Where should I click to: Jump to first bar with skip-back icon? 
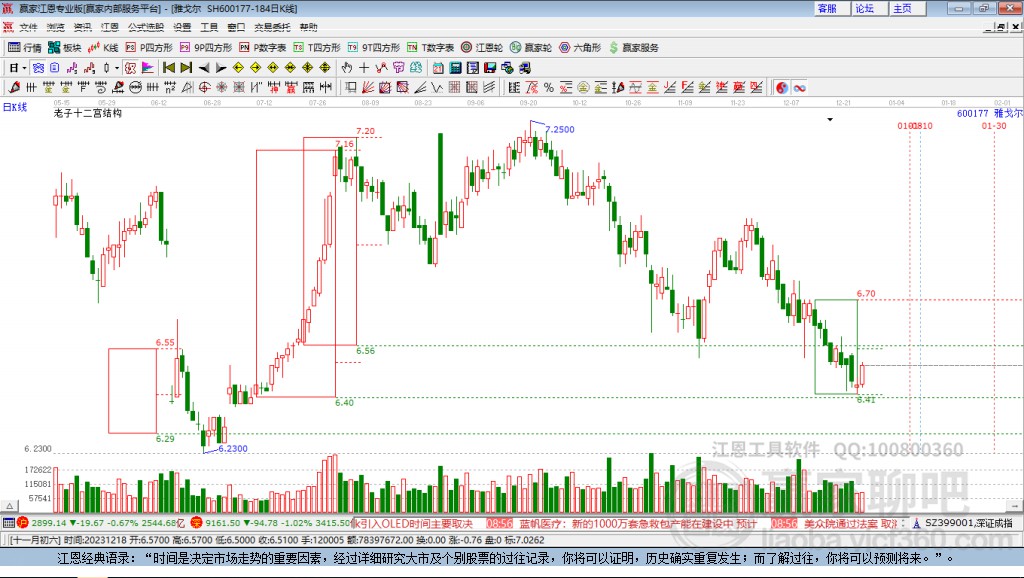click(x=168, y=68)
